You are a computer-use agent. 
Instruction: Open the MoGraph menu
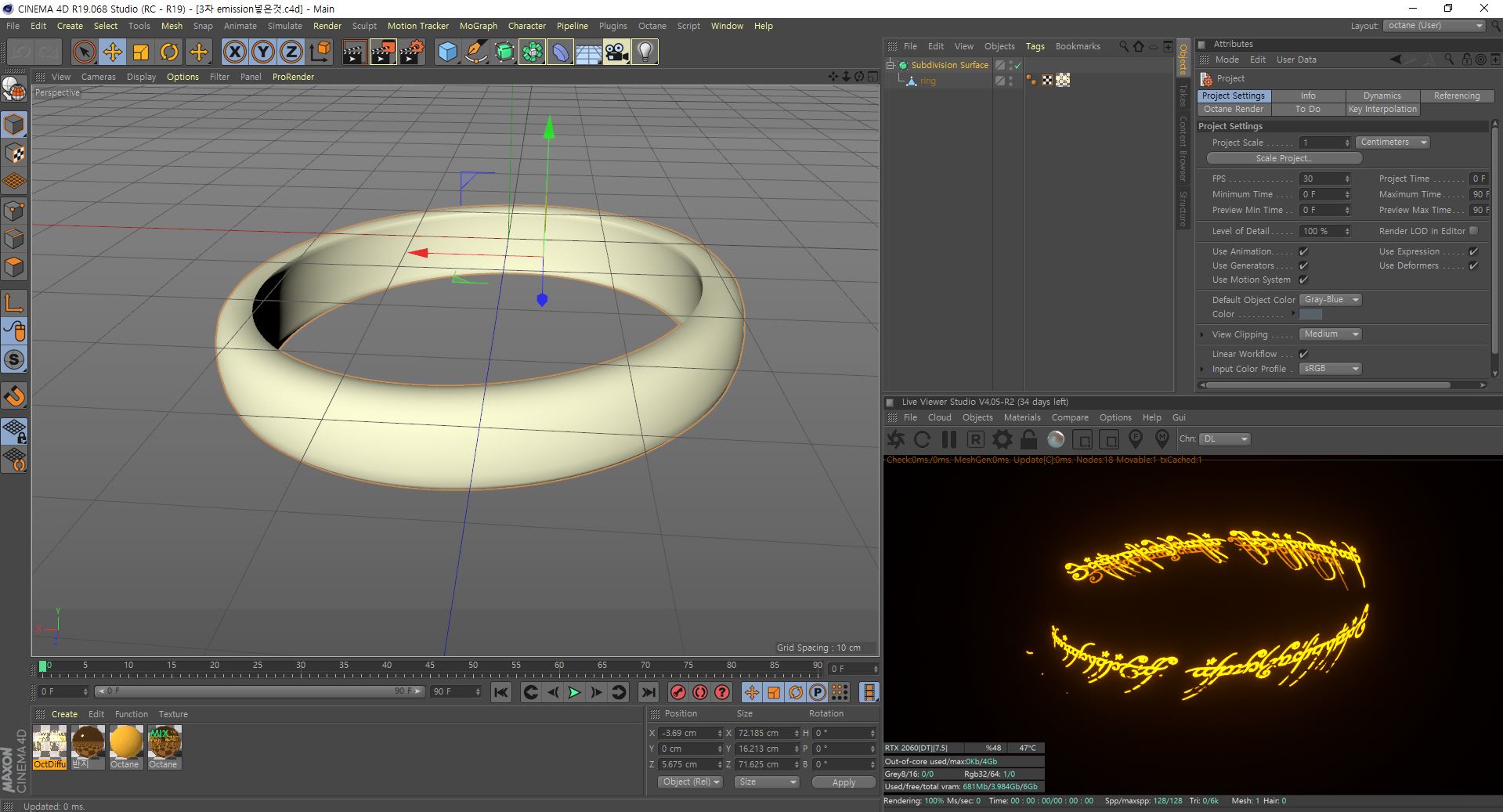pyautogui.click(x=479, y=26)
